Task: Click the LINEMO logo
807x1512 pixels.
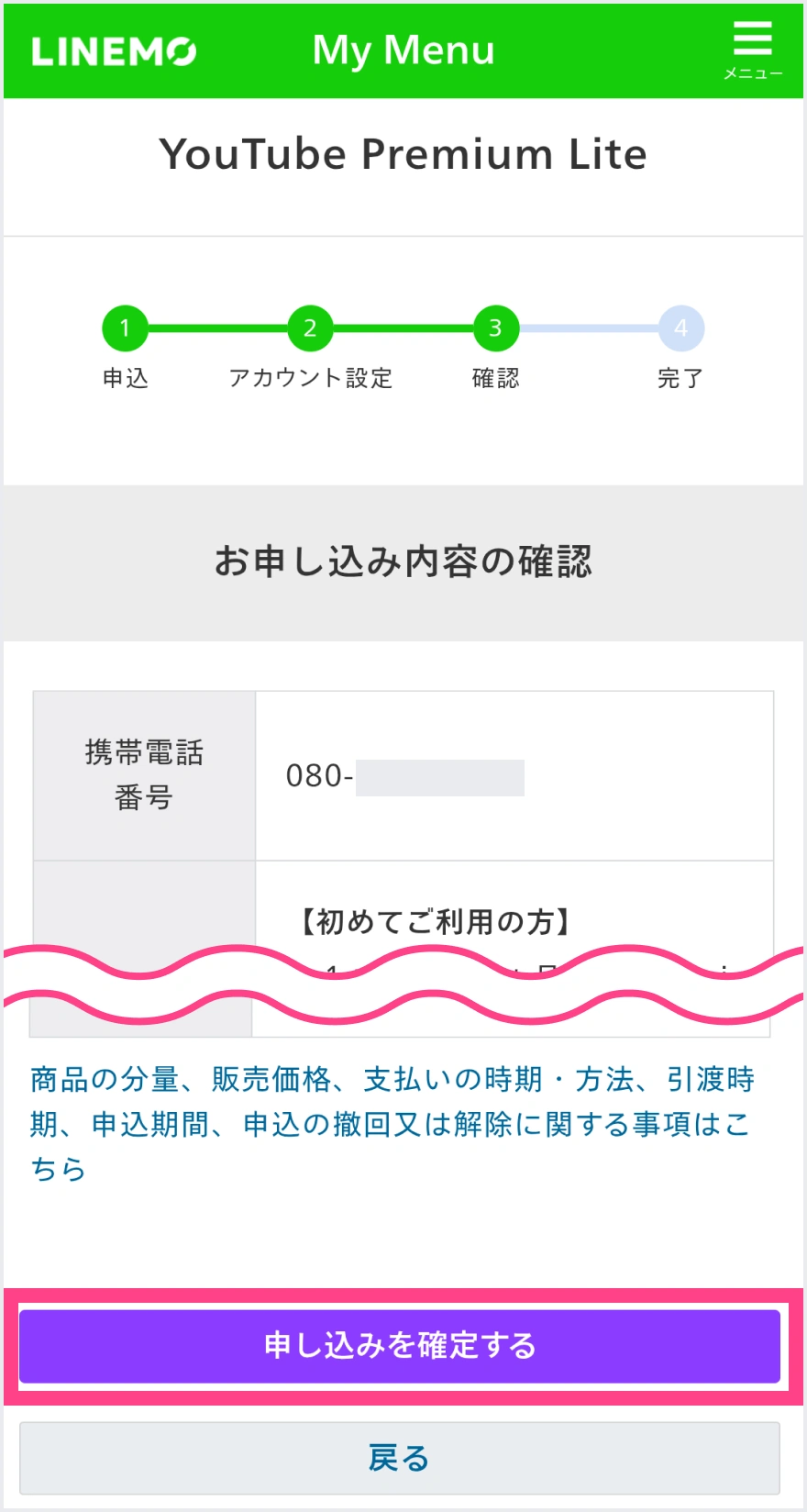Action: (x=114, y=51)
